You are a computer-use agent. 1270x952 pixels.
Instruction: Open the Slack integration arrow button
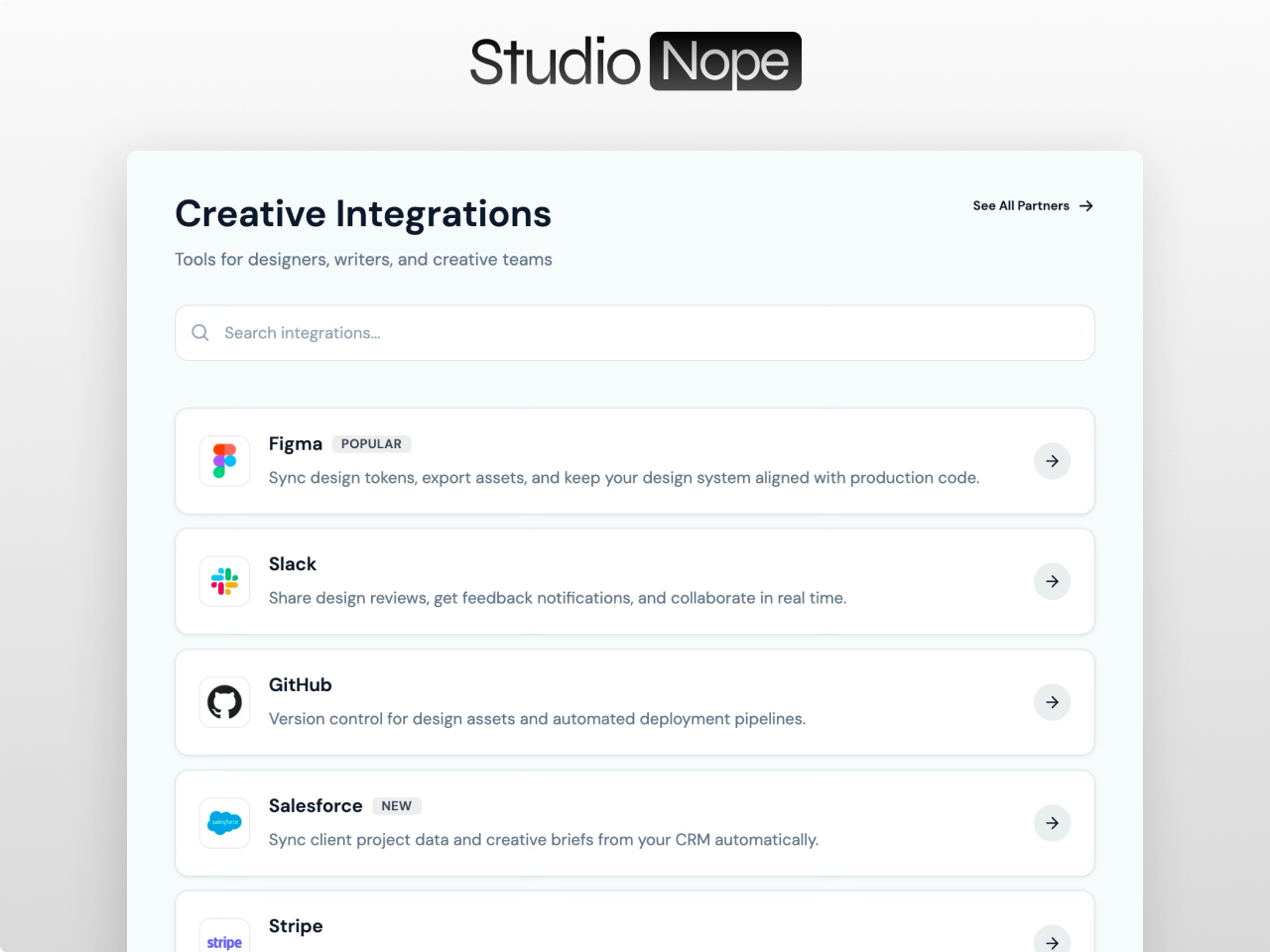point(1052,581)
